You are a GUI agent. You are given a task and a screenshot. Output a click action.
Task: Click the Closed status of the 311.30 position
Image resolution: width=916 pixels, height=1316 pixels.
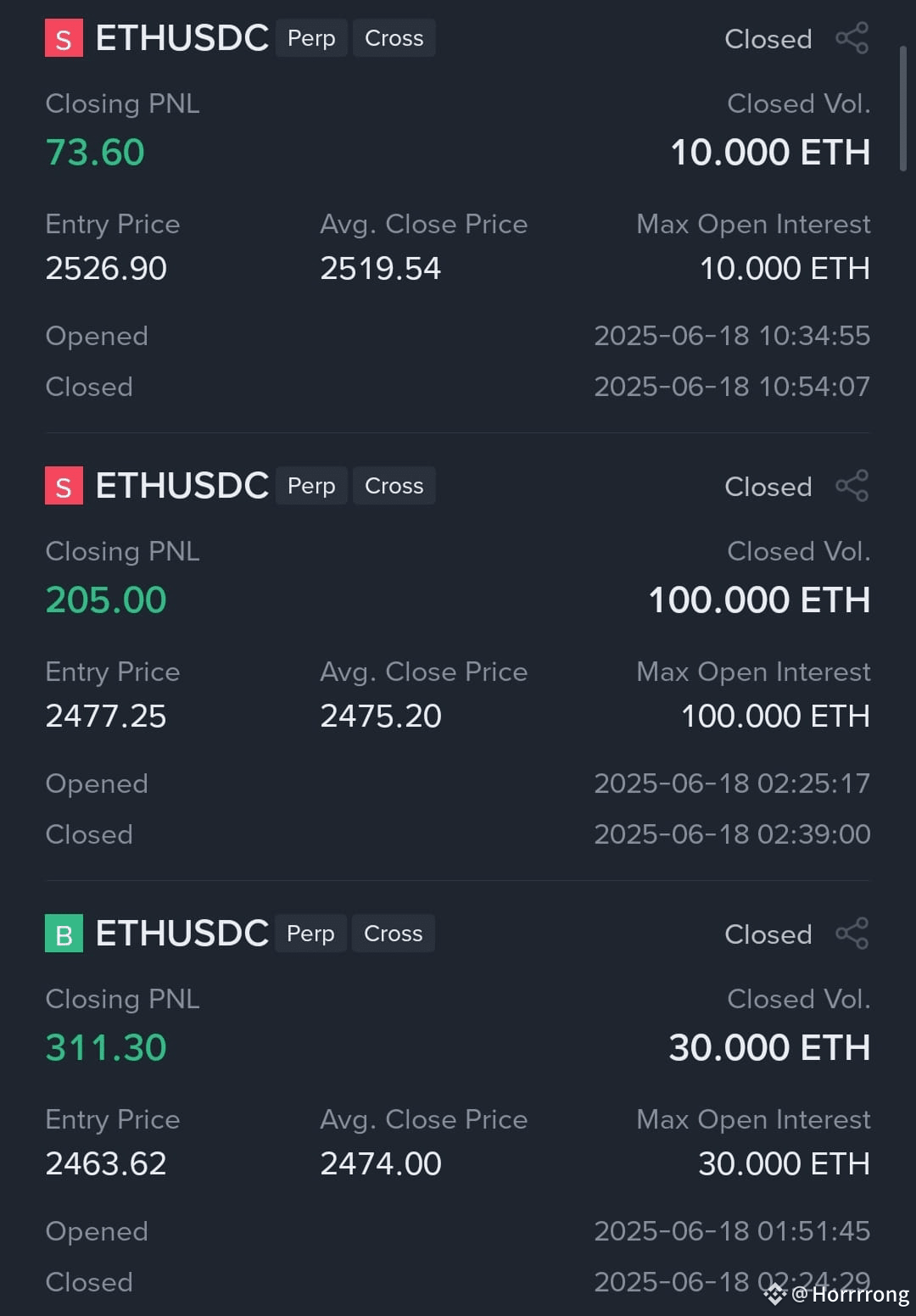tap(768, 934)
